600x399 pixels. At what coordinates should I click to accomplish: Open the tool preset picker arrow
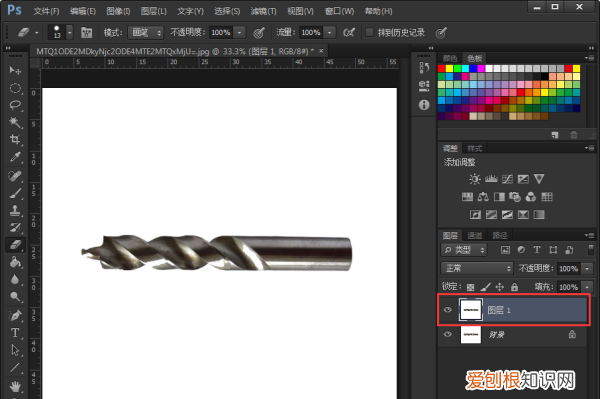pos(37,33)
